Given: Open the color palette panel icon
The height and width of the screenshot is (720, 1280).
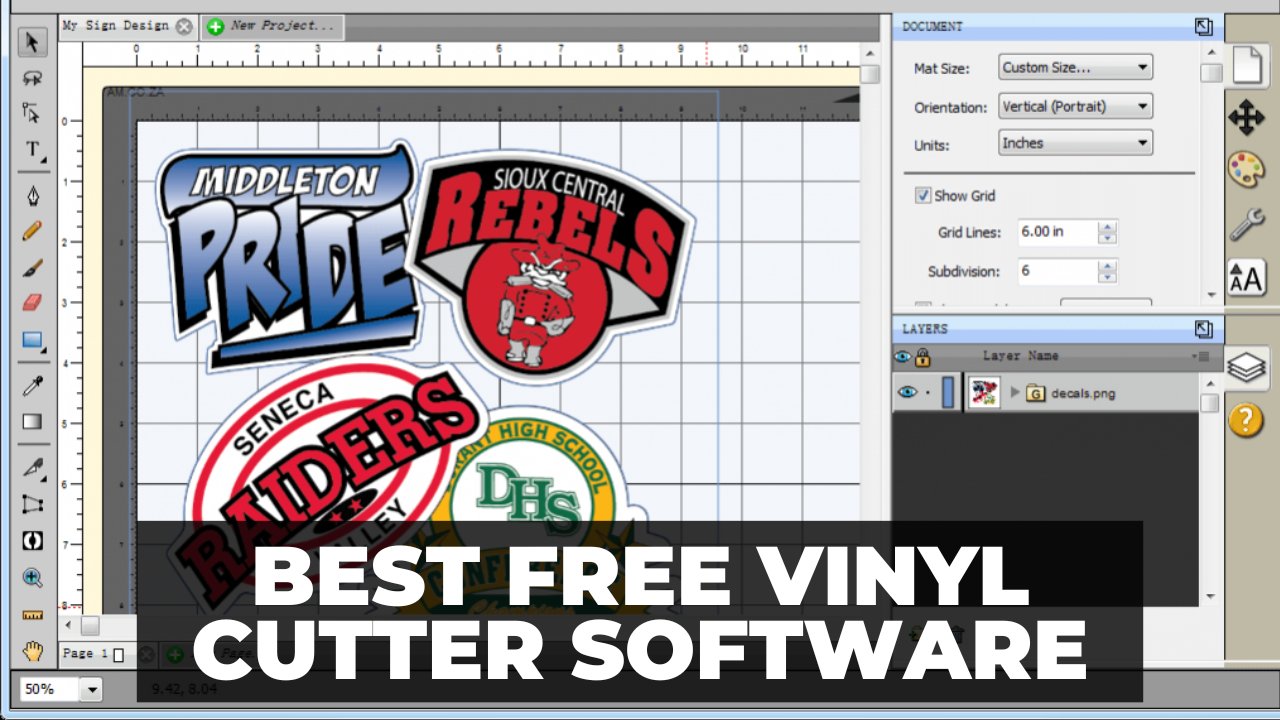Looking at the screenshot, I should pyautogui.click(x=1247, y=169).
